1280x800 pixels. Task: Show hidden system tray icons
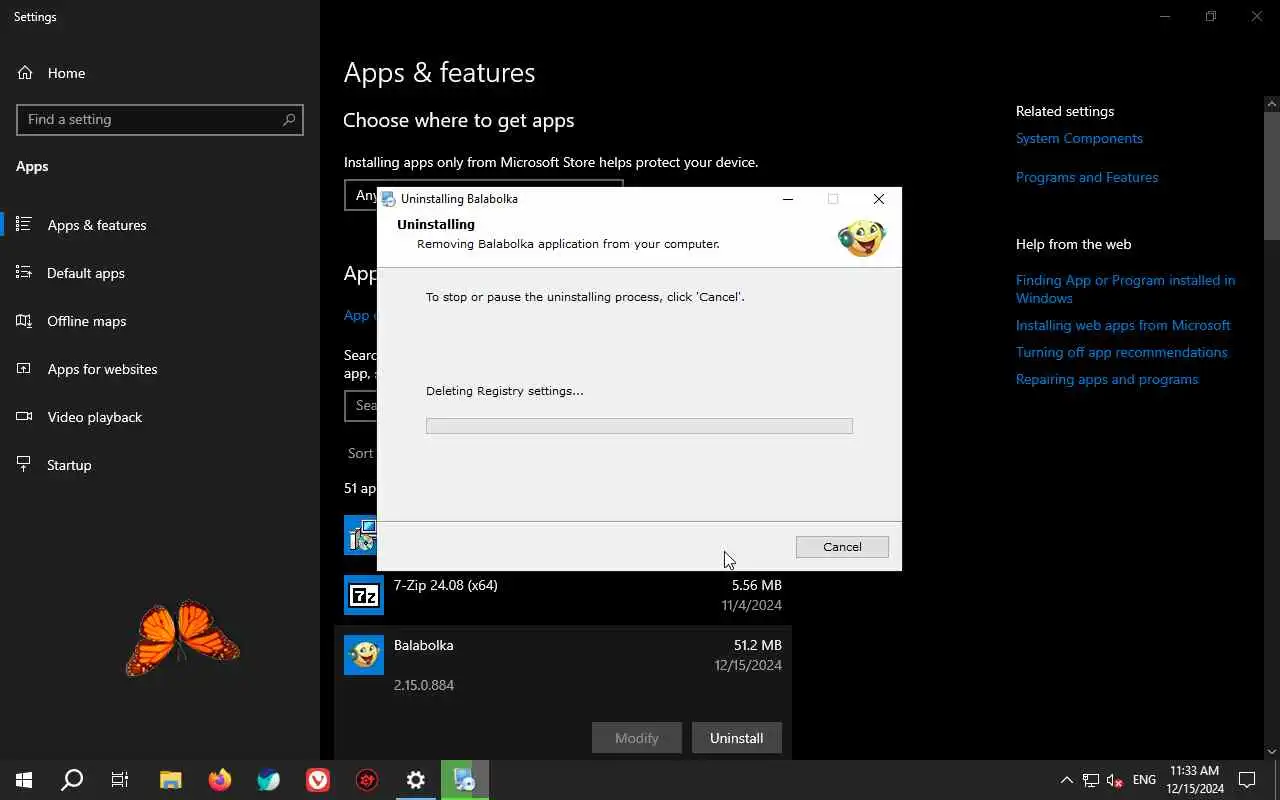(1066, 780)
